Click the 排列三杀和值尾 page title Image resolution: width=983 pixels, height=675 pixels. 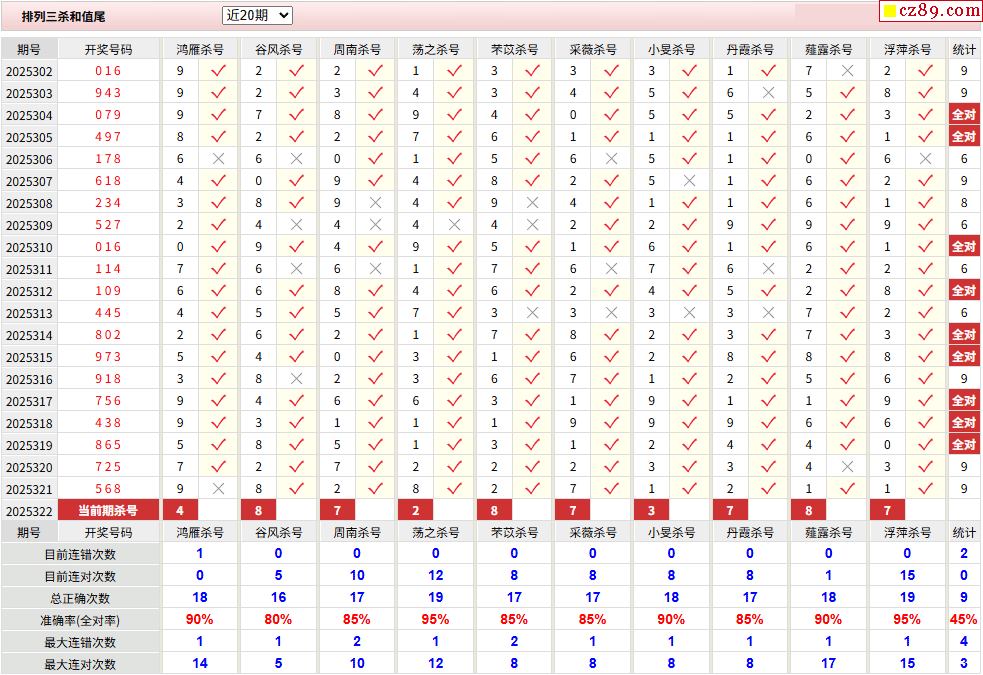(x=63, y=16)
